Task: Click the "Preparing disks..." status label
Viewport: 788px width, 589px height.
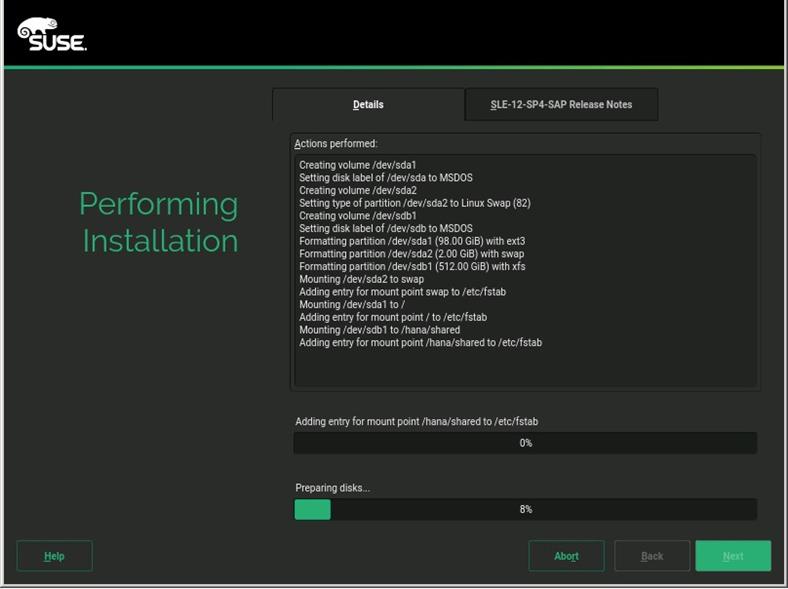Action: [x=332, y=488]
